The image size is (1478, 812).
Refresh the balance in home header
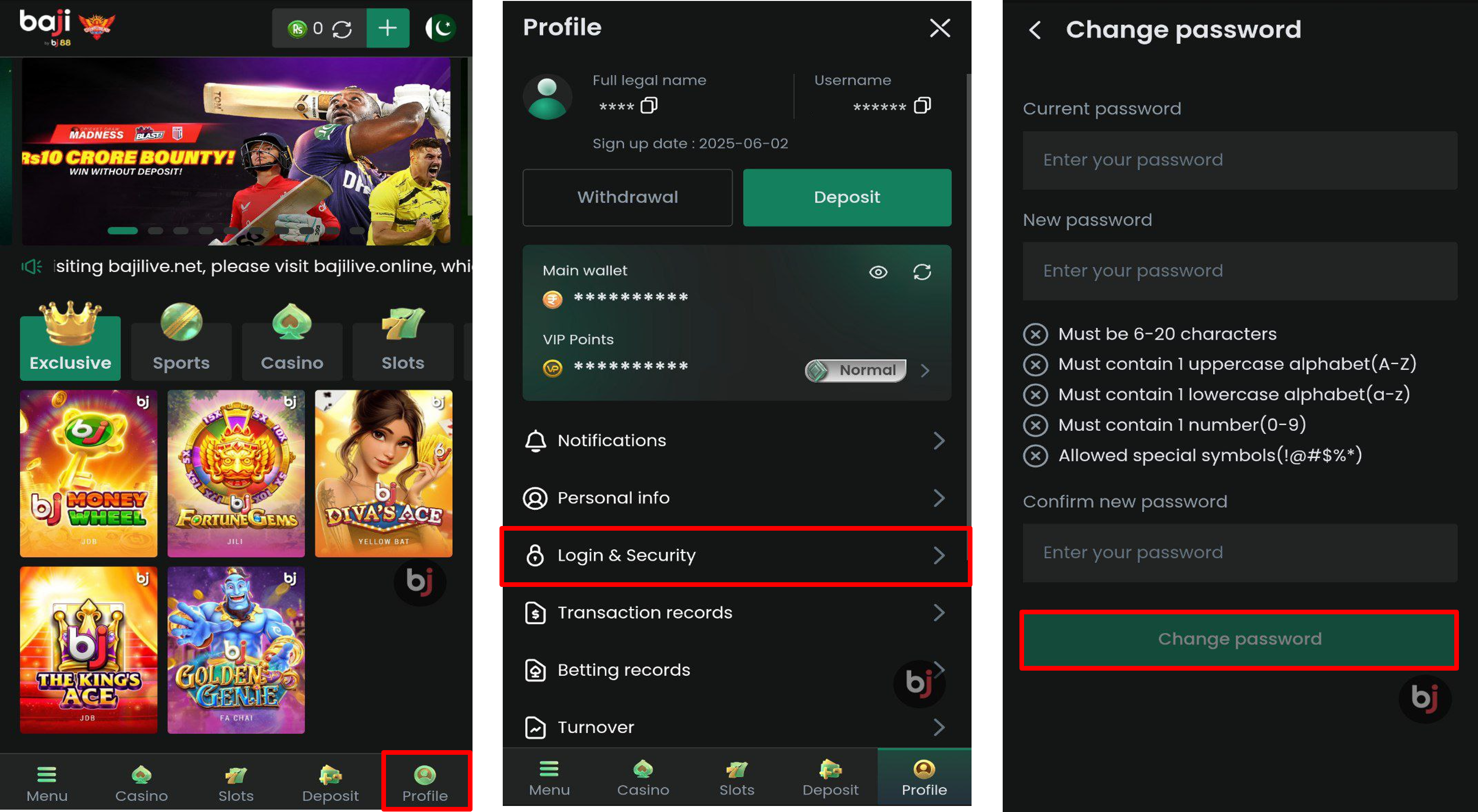(x=342, y=29)
